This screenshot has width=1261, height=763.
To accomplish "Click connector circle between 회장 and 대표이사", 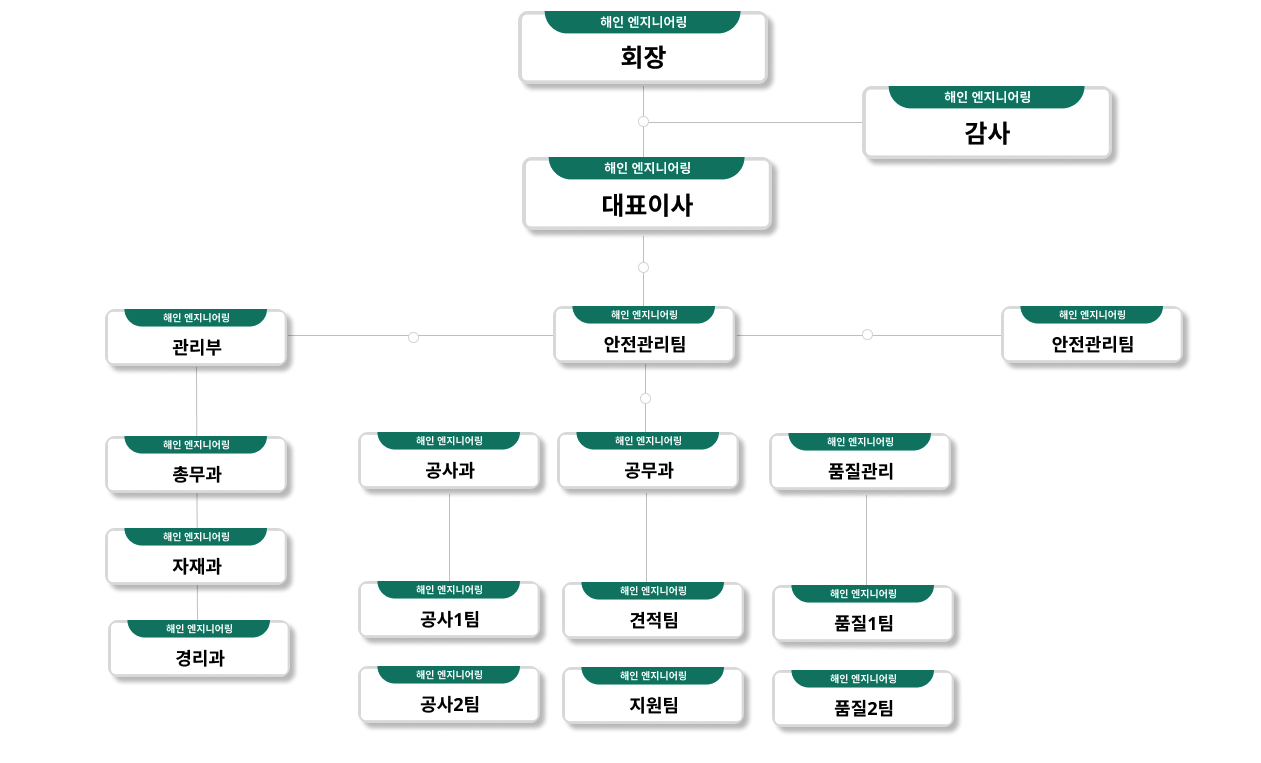I will click(x=643, y=121).
